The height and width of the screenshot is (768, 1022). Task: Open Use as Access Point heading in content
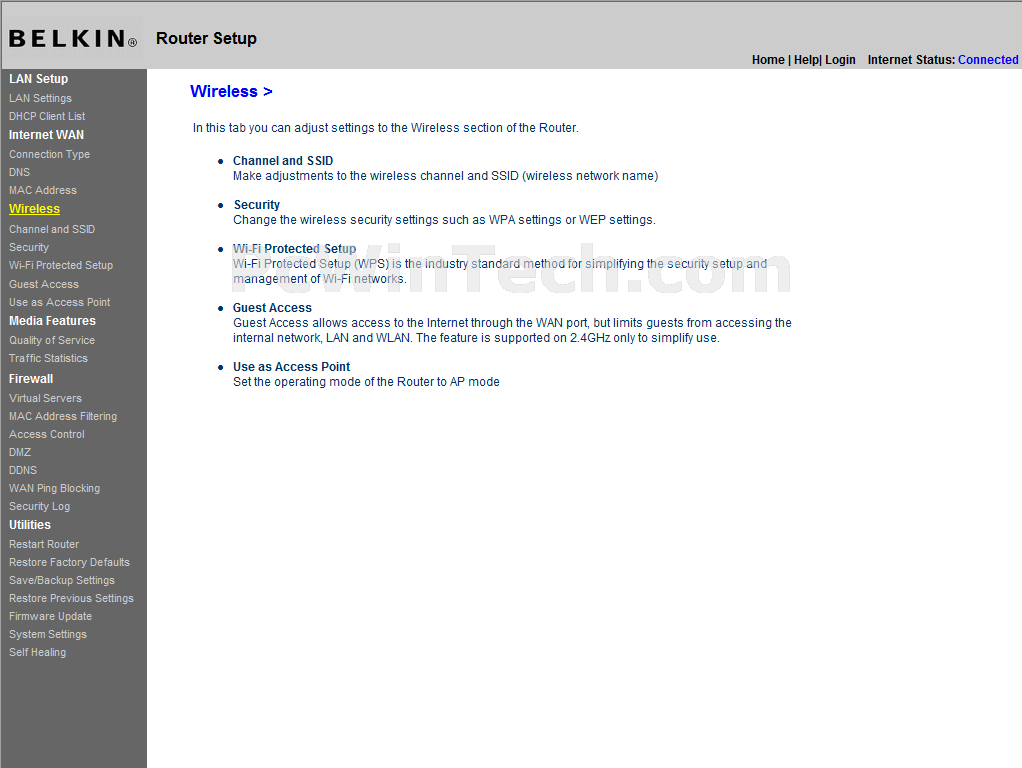pos(291,367)
